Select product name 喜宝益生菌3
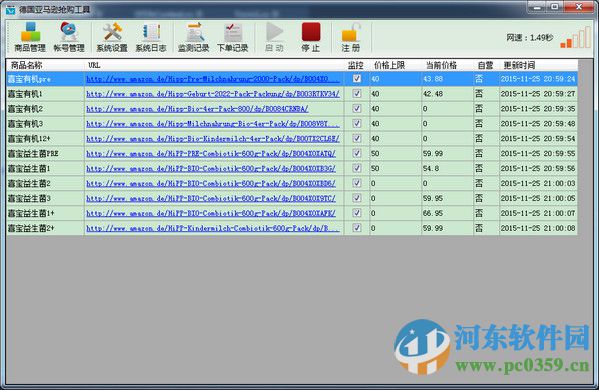 29,198
